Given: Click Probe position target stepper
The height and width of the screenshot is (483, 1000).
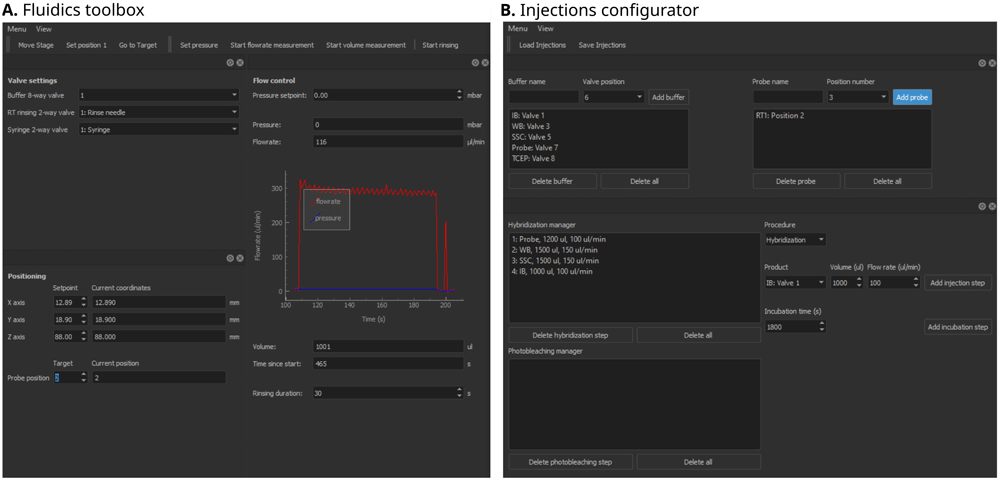Looking at the screenshot, I should (83, 378).
